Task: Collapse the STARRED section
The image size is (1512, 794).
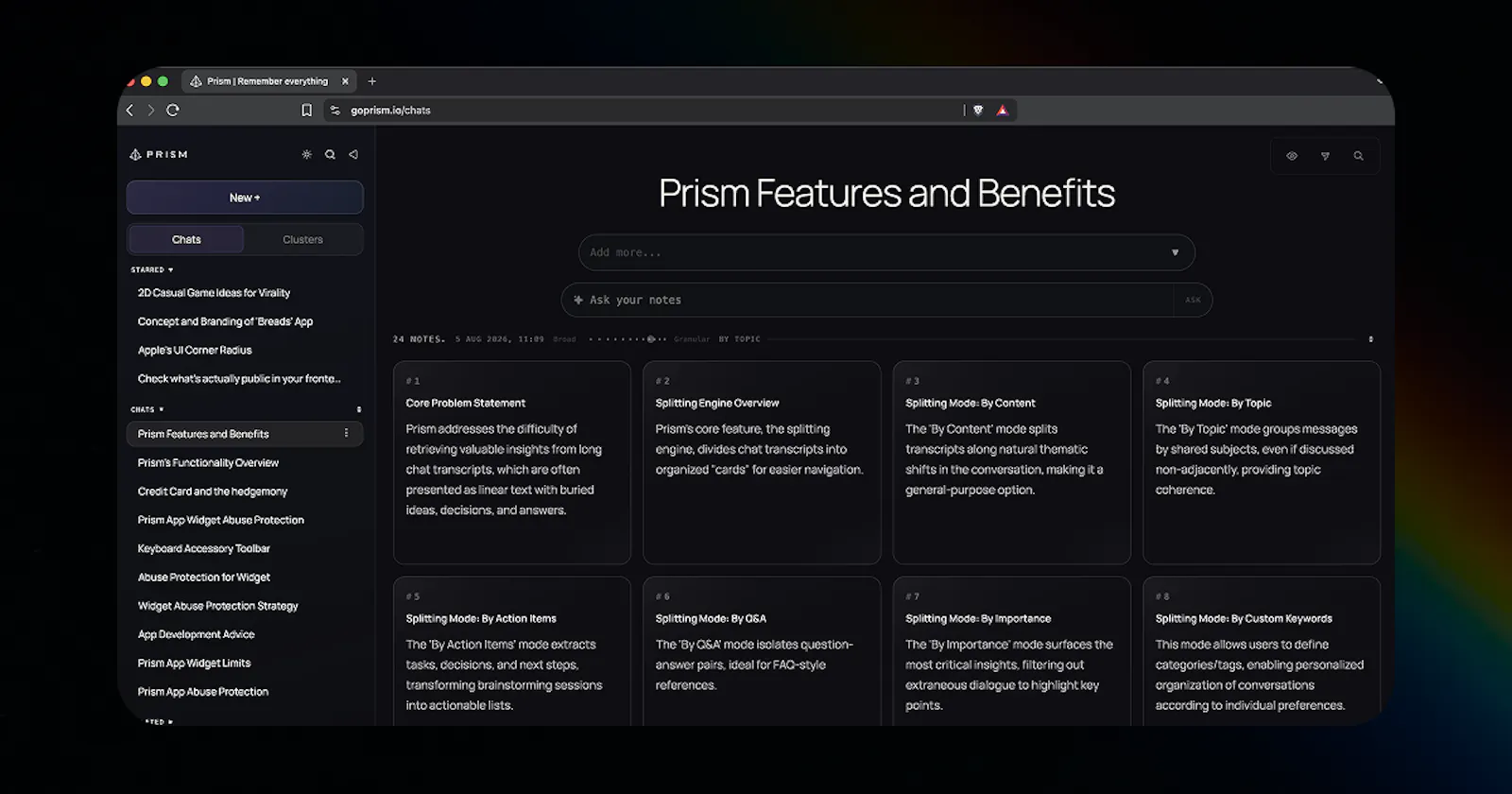Action: [152, 269]
